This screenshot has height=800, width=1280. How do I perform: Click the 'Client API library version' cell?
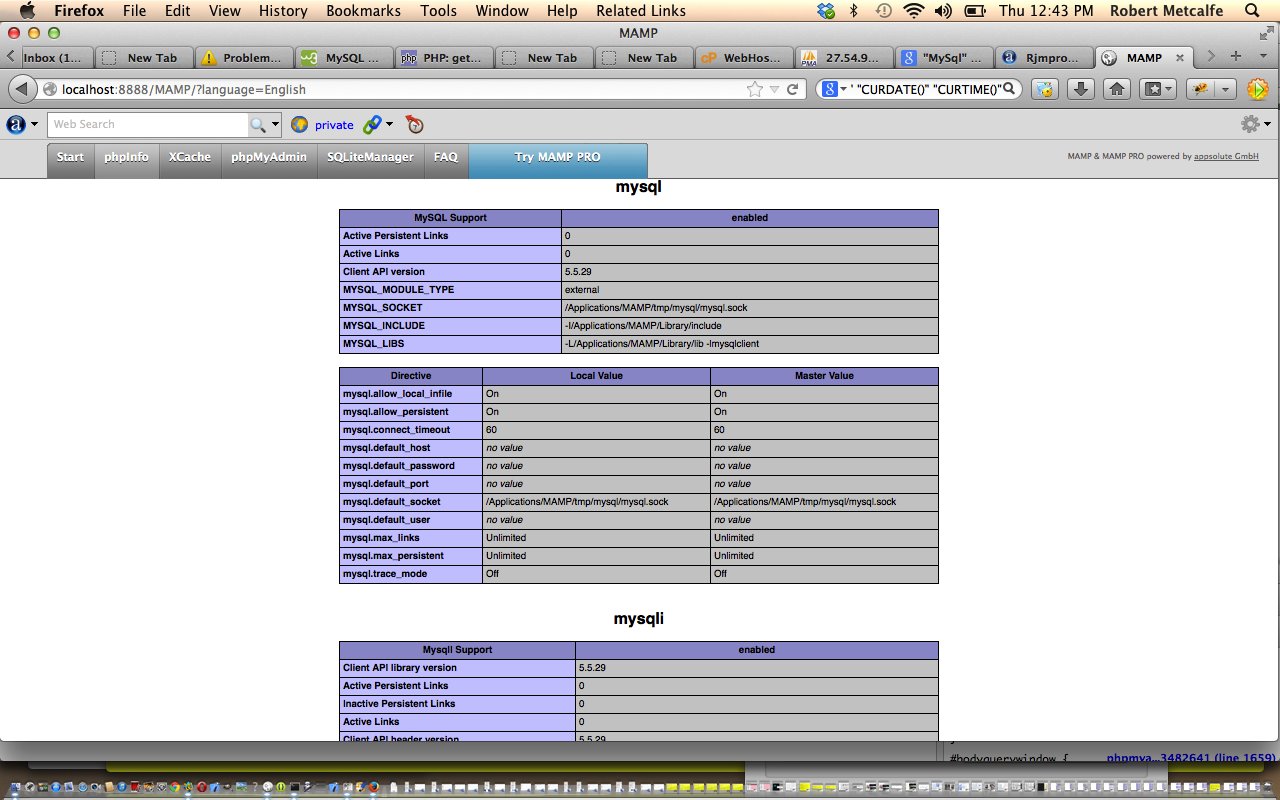tap(458, 668)
